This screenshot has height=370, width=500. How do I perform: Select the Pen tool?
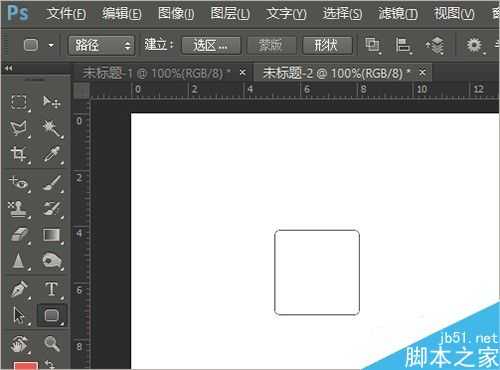pyautogui.click(x=19, y=289)
